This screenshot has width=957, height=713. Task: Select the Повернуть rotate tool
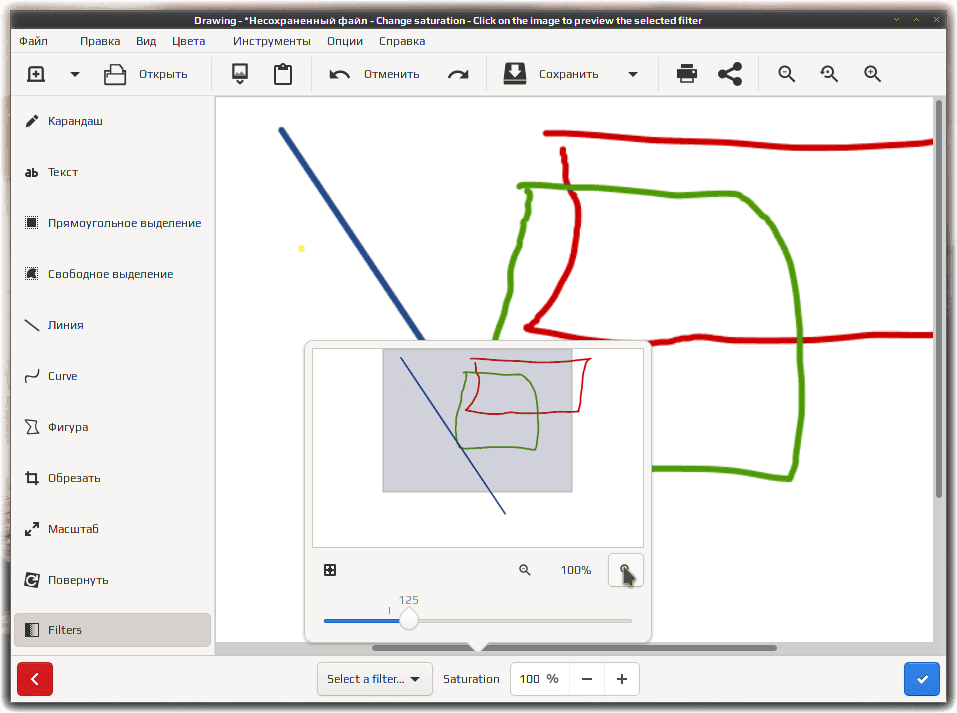(112, 580)
